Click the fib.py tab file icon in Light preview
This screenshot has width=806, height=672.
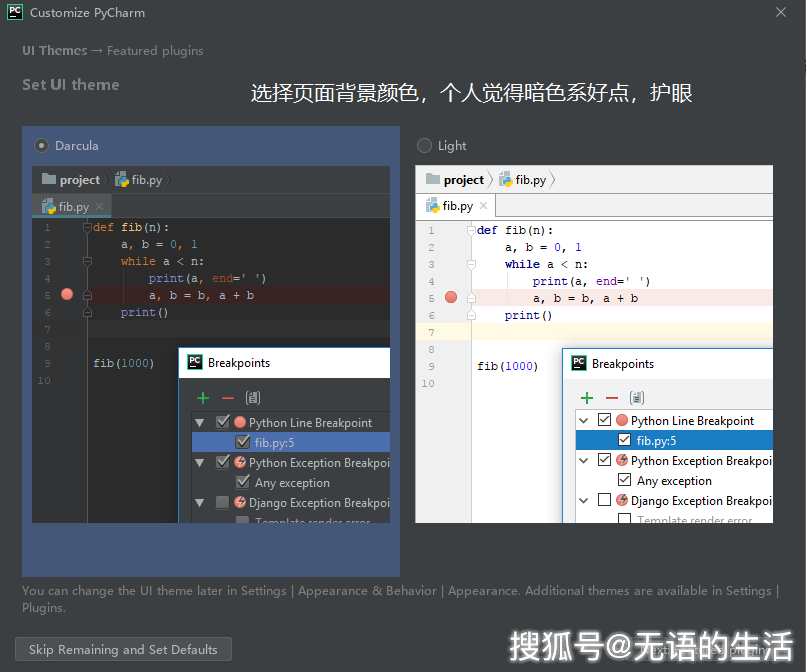pos(433,206)
